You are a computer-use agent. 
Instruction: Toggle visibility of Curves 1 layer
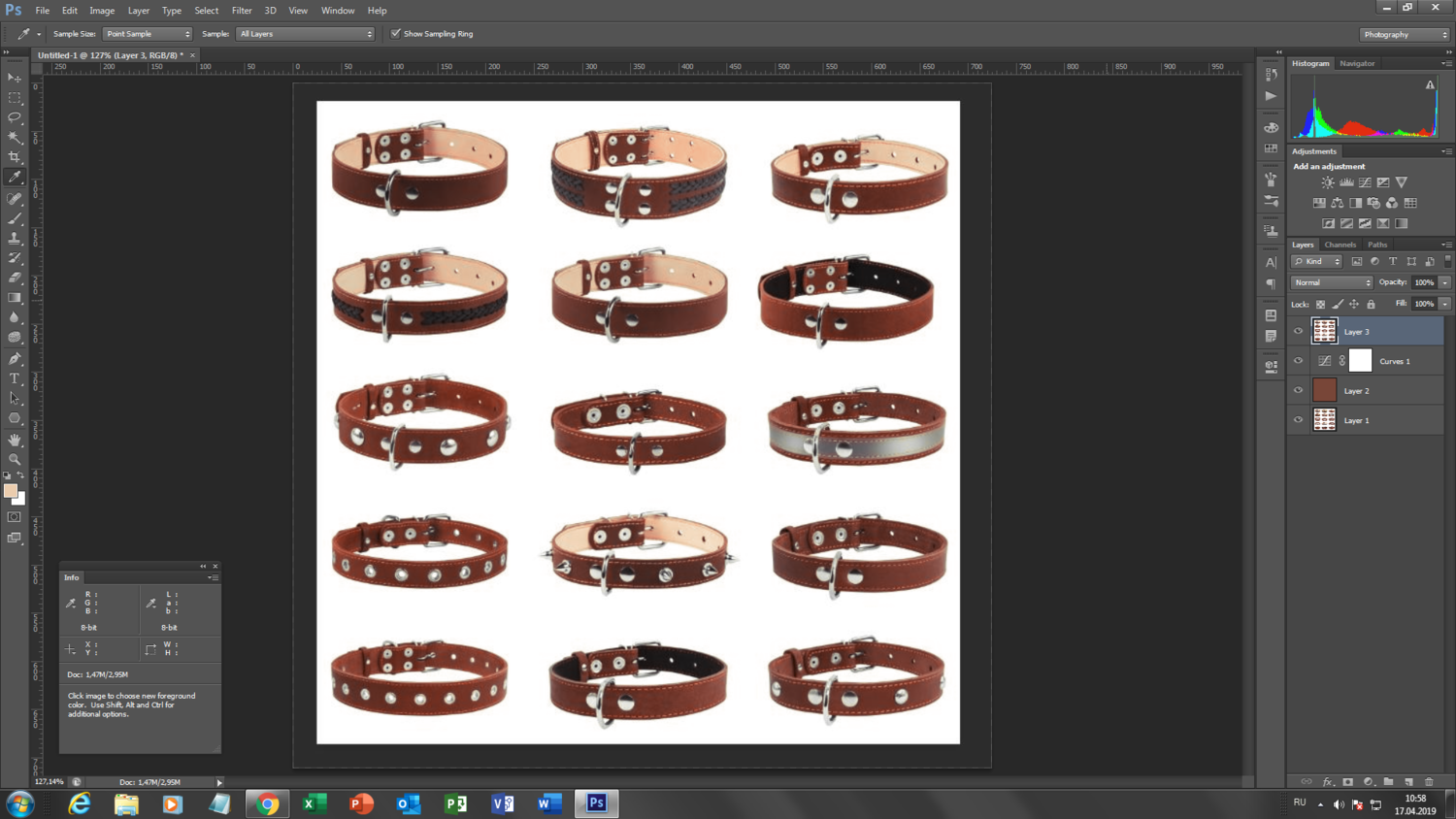coord(1298,361)
